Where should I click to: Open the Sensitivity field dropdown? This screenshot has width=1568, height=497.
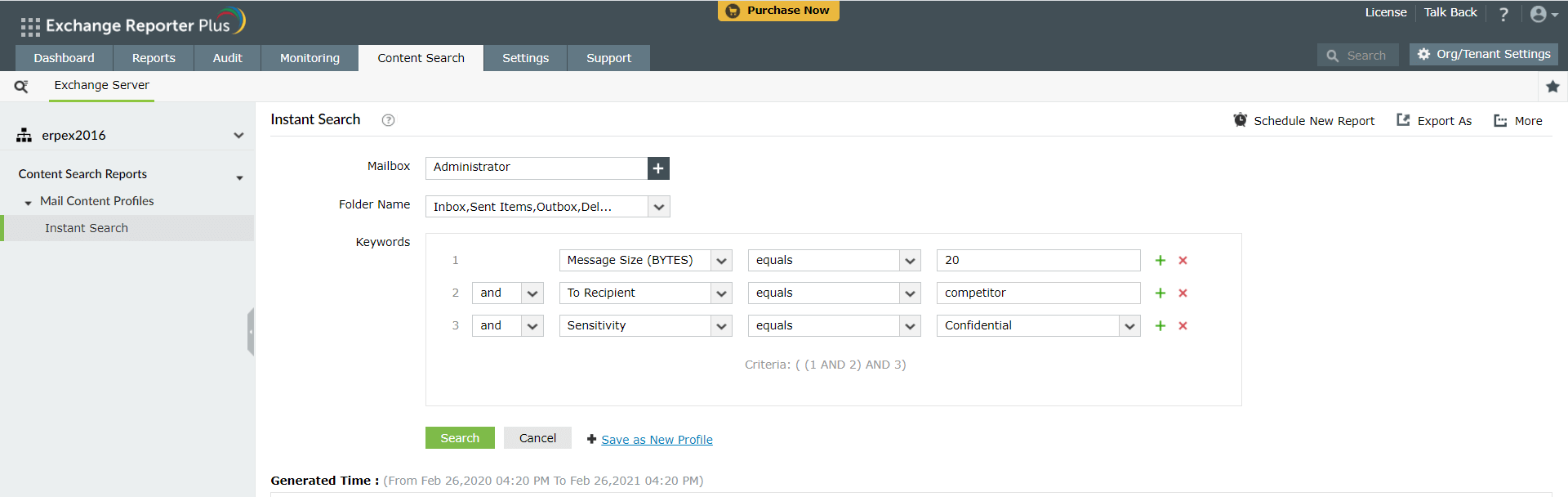point(721,326)
